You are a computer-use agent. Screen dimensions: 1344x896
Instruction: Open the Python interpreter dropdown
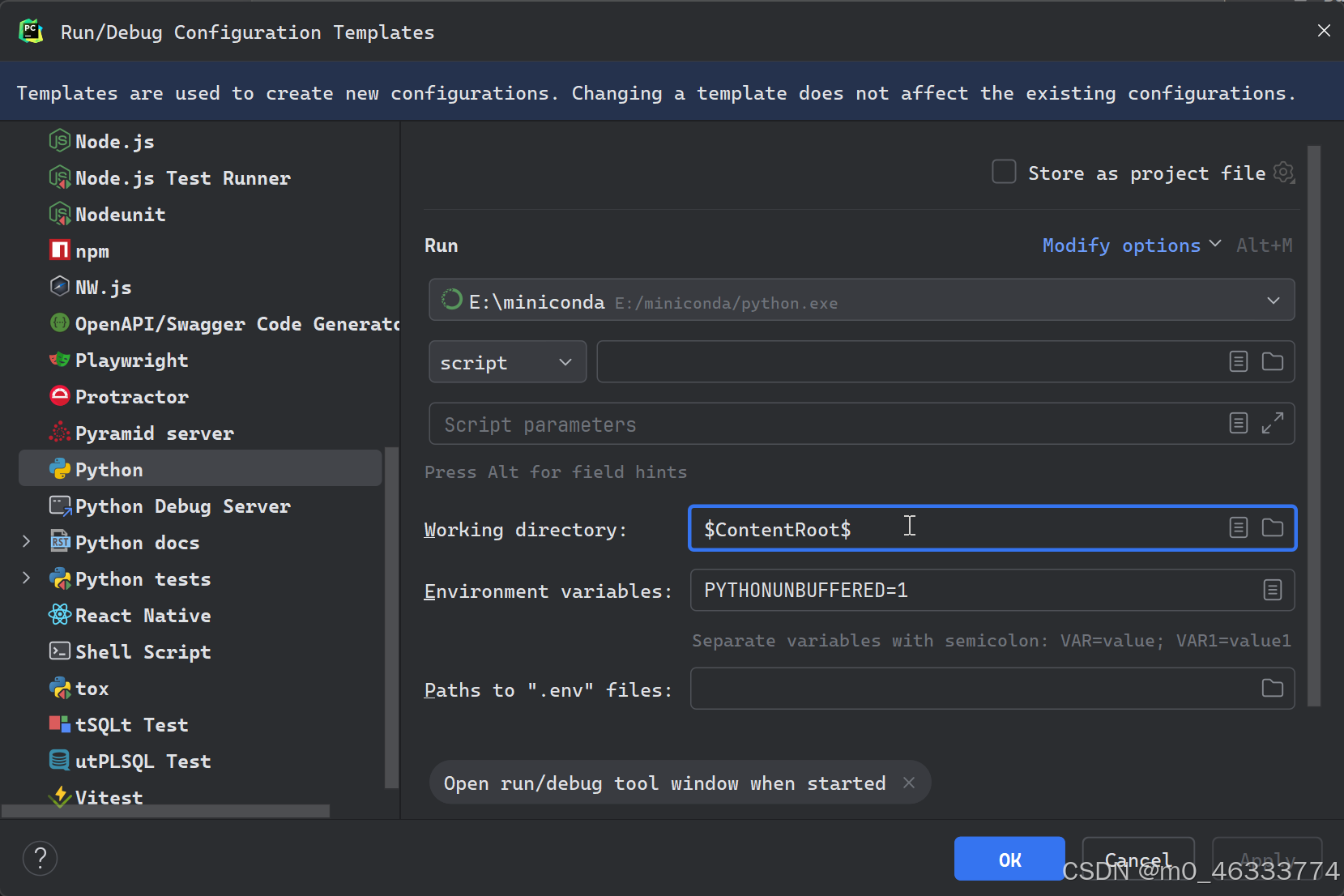[1273, 300]
